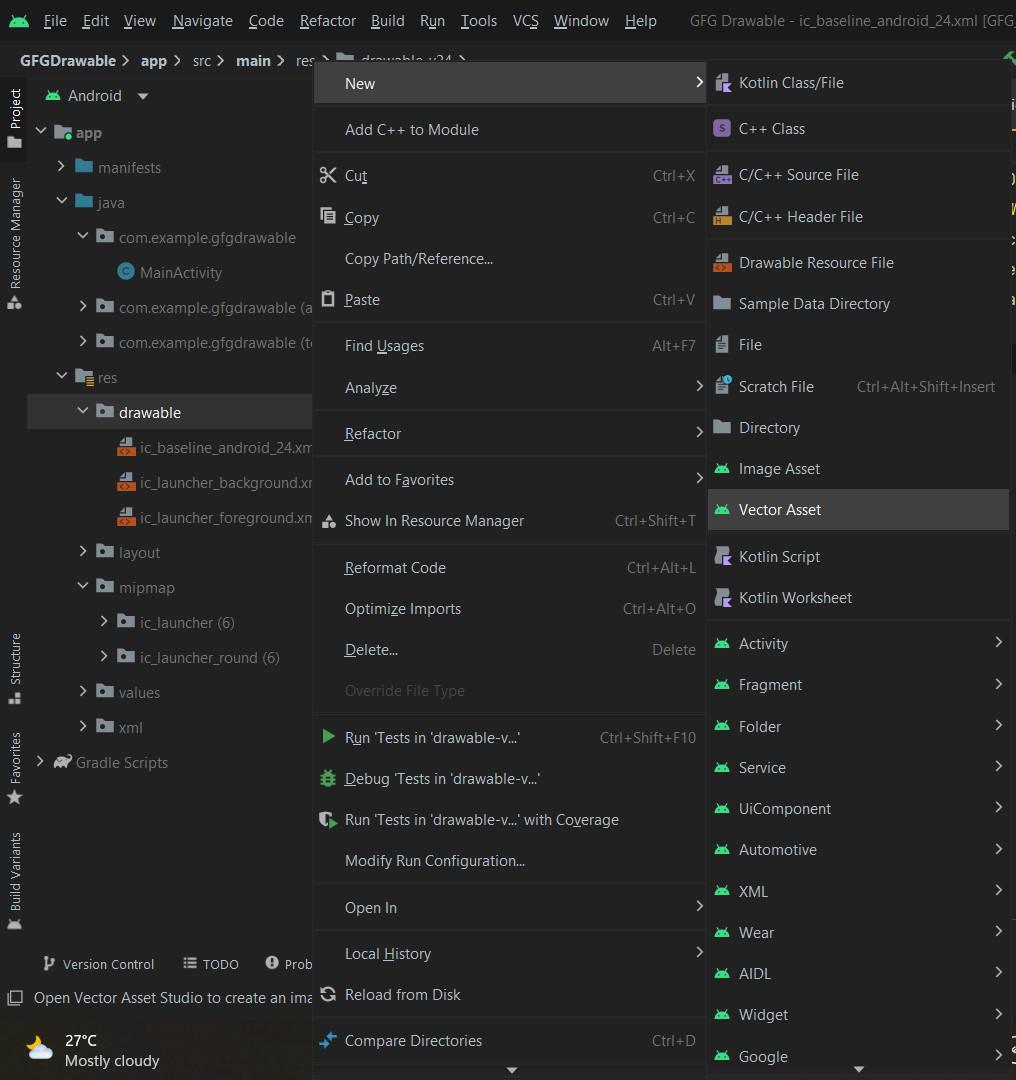Screen dimensions: 1016x1080
Task: Click the MainActivity class icon
Action: pos(125,271)
